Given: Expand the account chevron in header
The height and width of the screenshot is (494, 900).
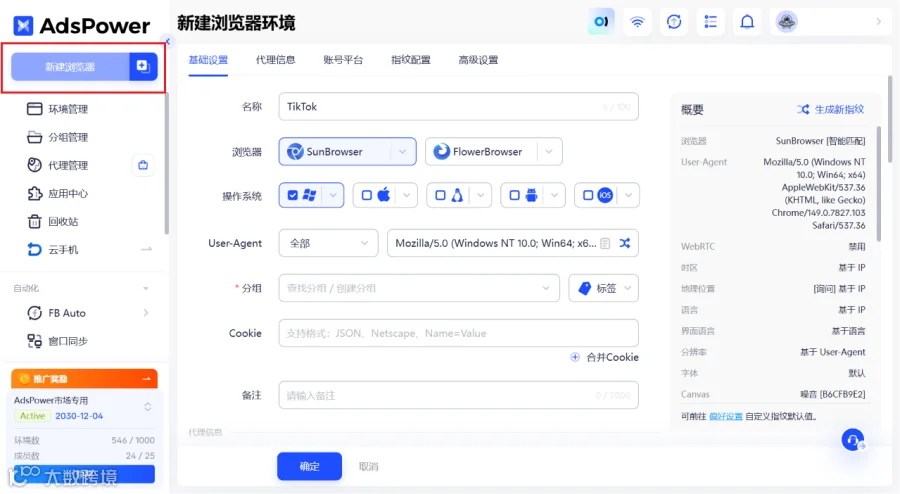Looking at the screenshot, I should 879,22.
